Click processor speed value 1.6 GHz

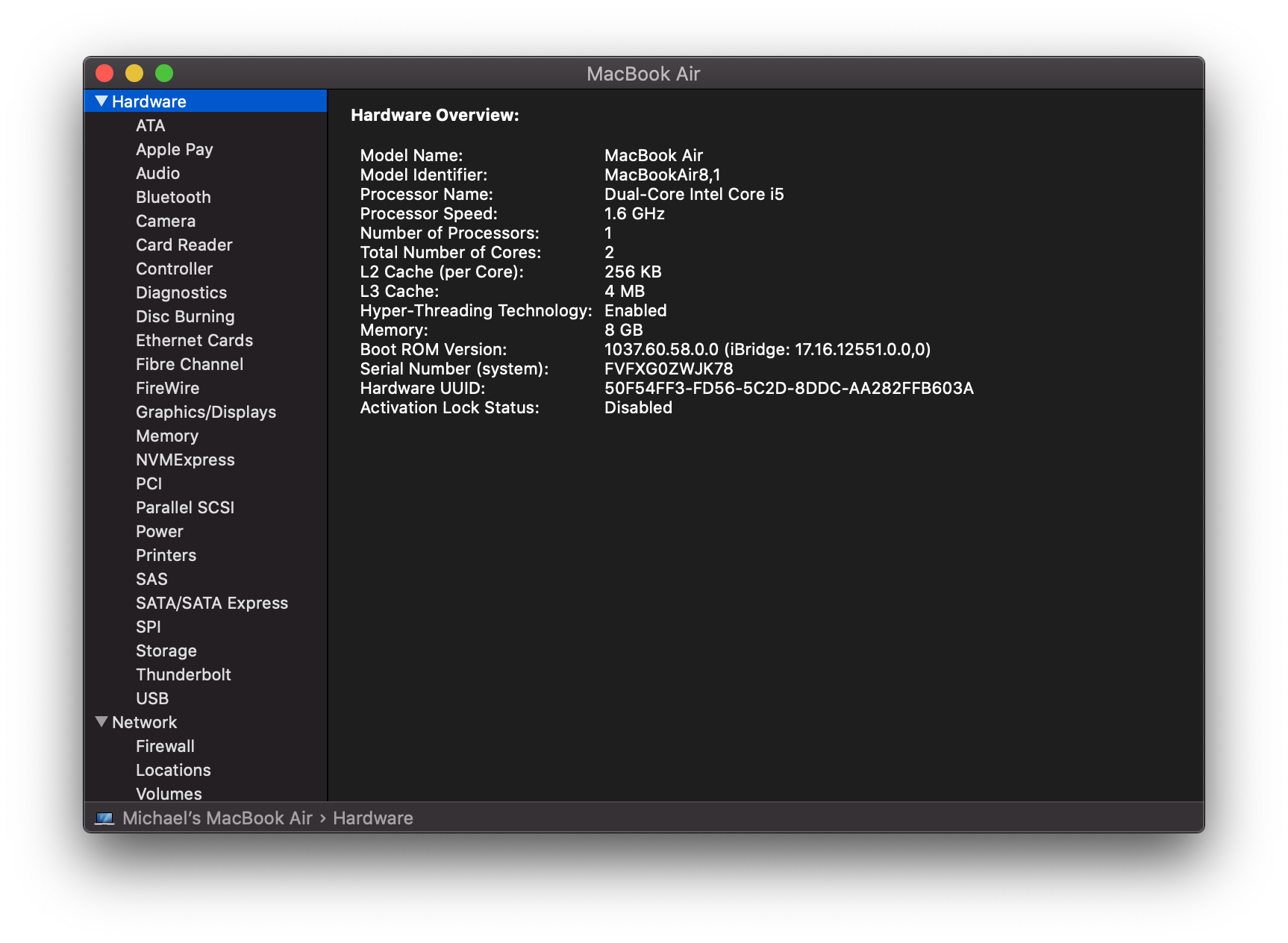(x=634, y=213)
